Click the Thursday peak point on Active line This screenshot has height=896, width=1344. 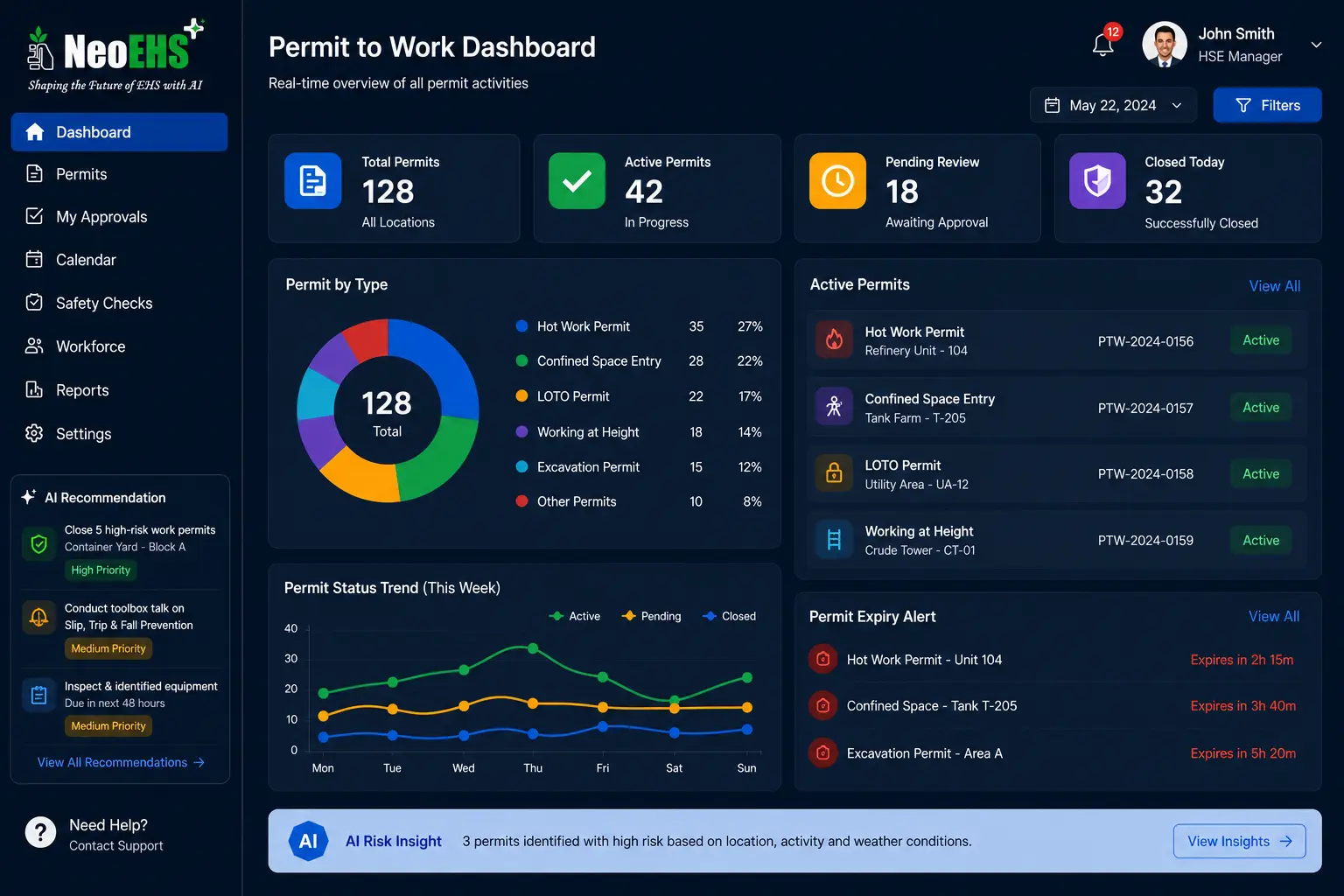[x=533, y=648]
